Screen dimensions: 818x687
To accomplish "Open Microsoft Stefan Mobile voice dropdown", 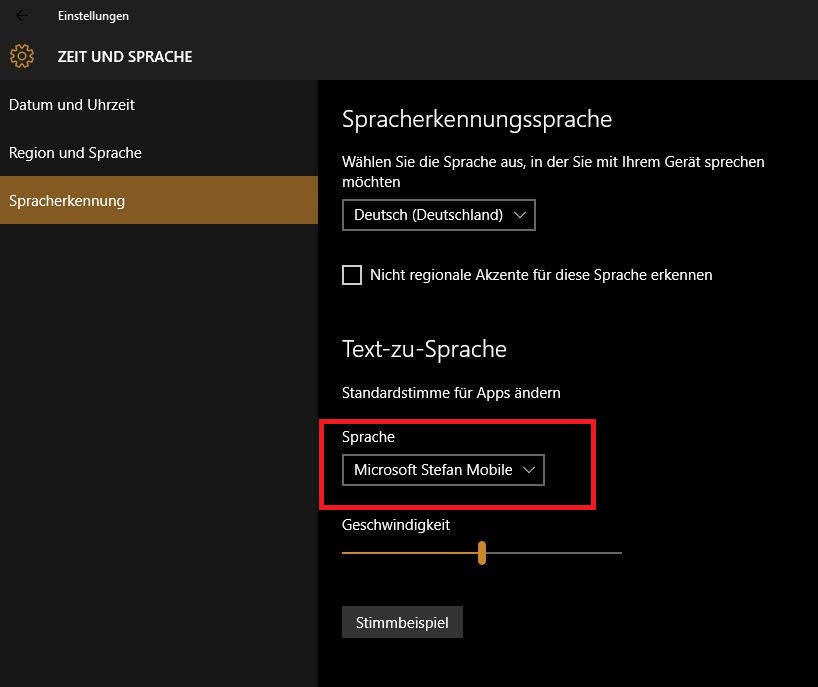I will (443, 470).
